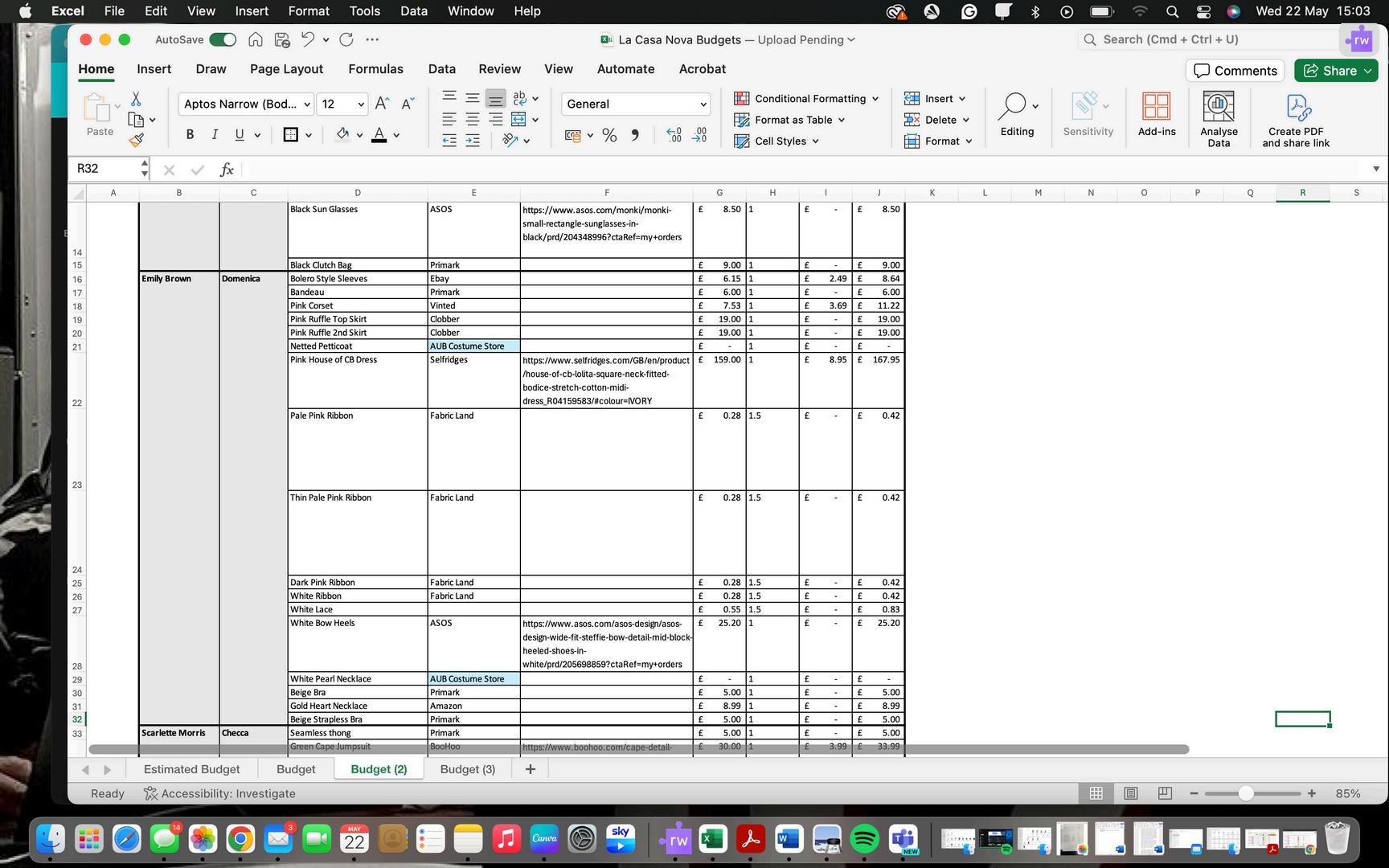Increase indent of the cell

pyautogui.click(x=473, y=141)
